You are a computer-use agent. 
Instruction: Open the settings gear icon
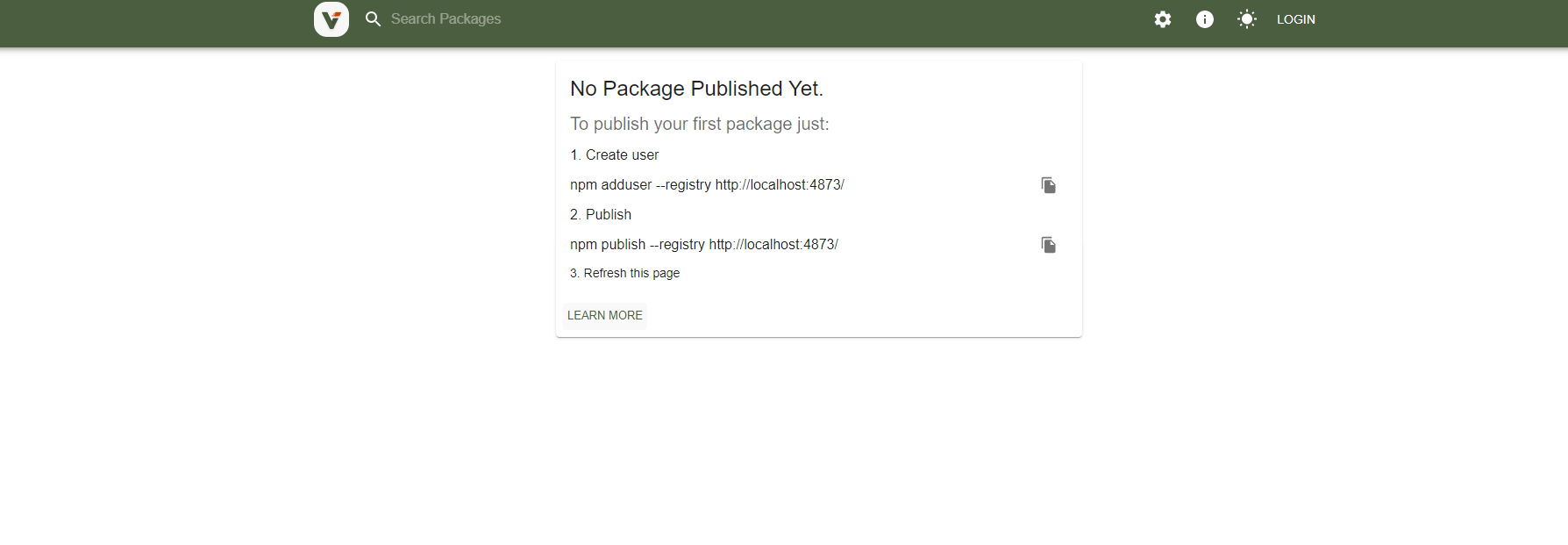pyautogui.click(x=1163, y=19)
